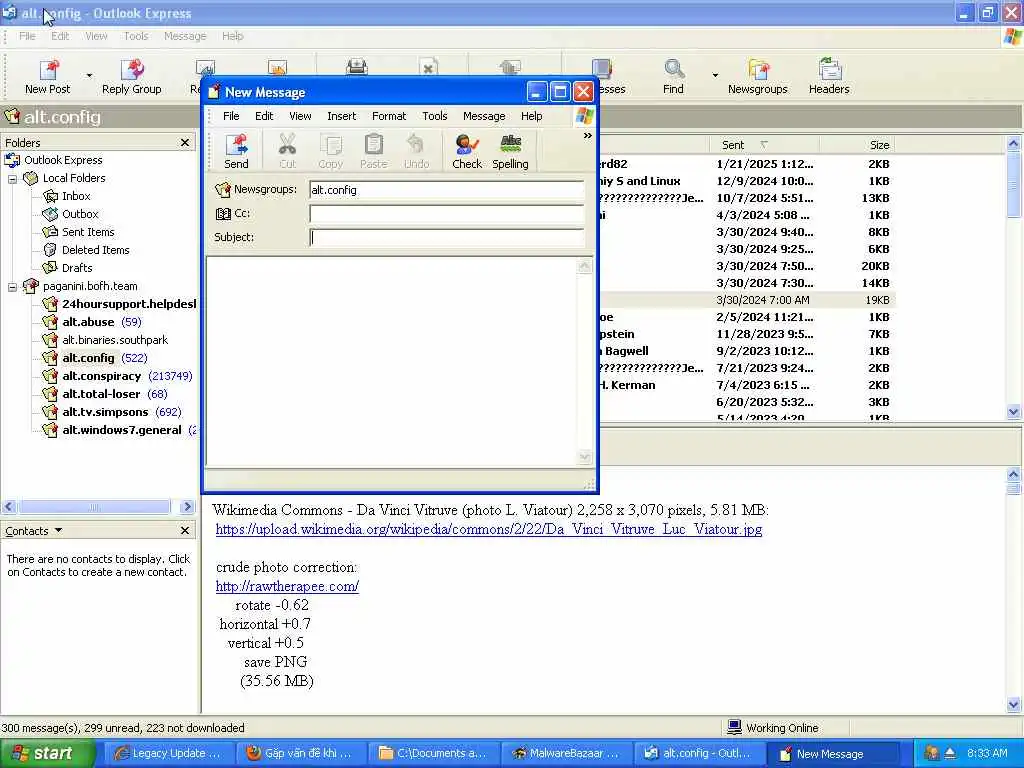Select the alt.windows7.general newsgroup
Image resolution: width=1024 pixels, height=768 pixels.
pos(121,430)
